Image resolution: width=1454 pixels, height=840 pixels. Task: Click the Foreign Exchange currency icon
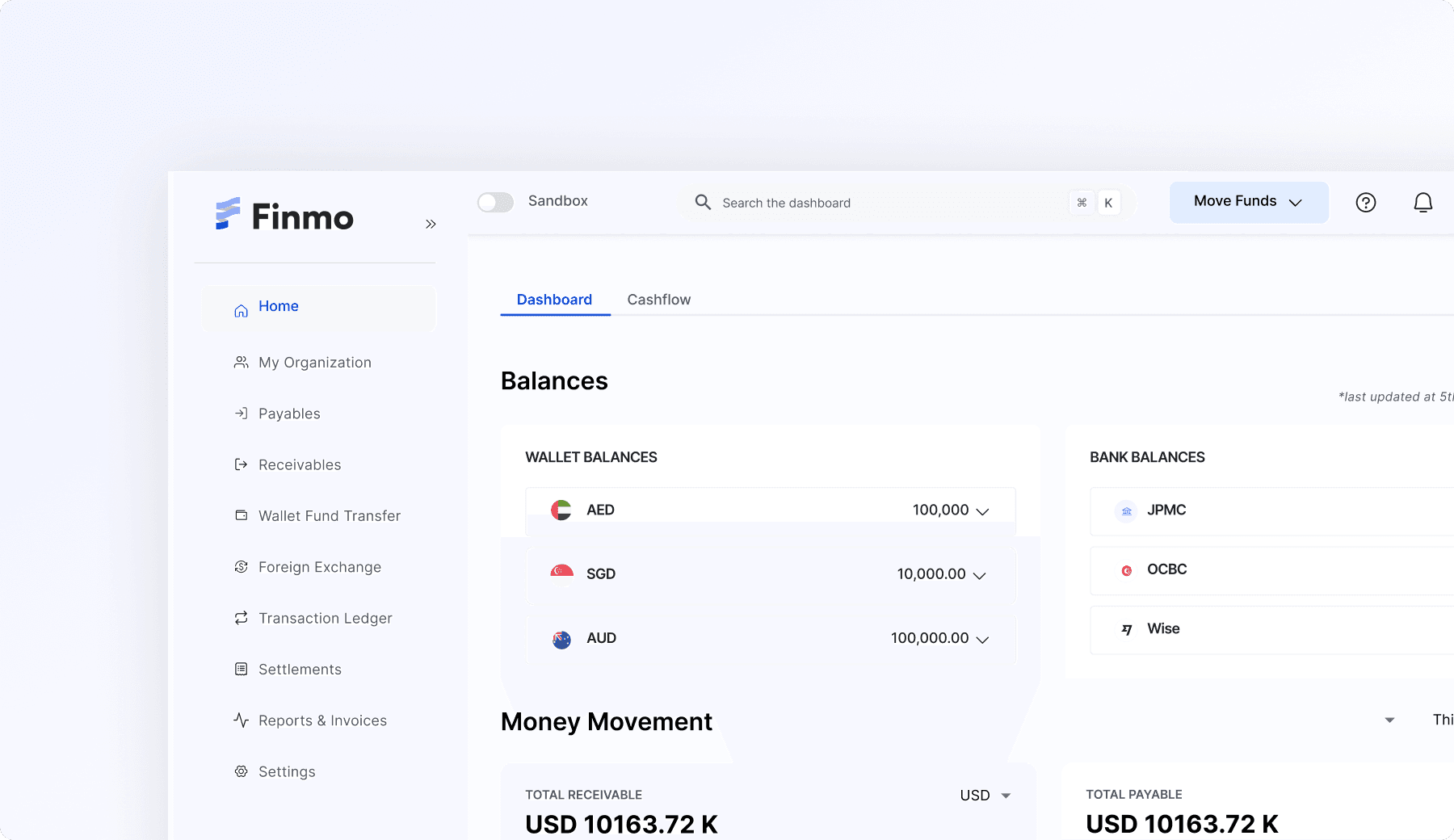point(241,567)
